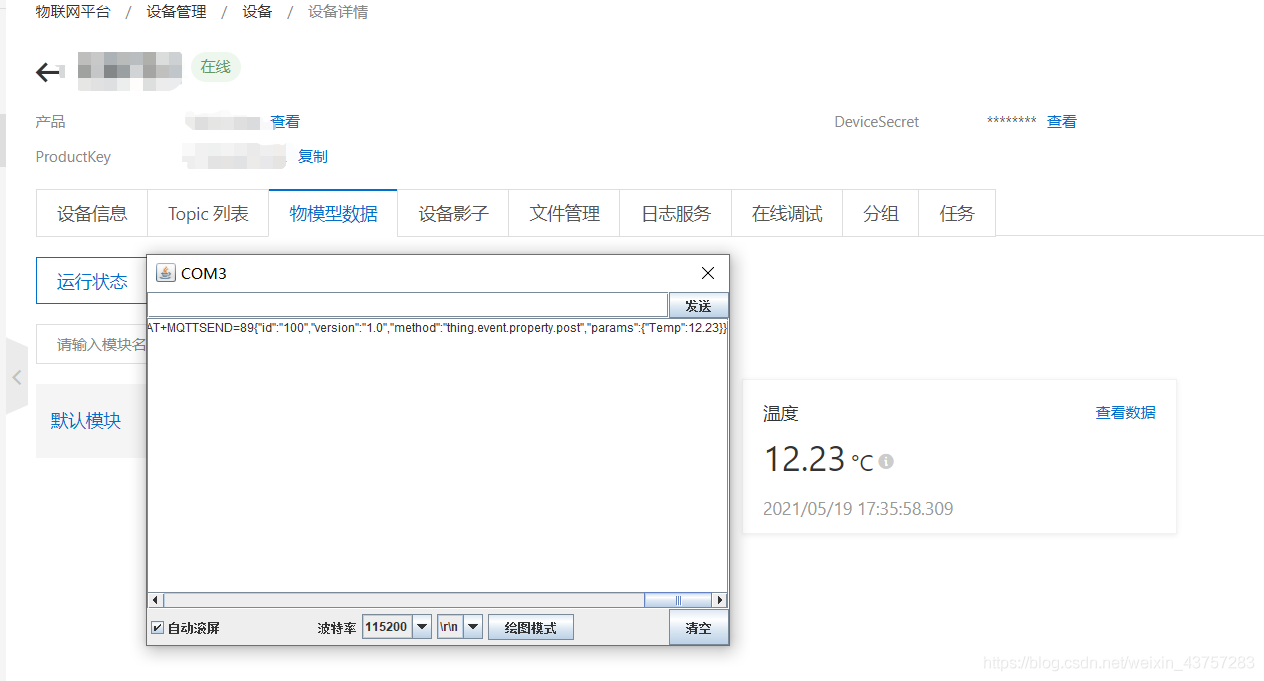The image size is (1264, 681).
Task: Click the temperature info icon beside °C
Action: 886,462
